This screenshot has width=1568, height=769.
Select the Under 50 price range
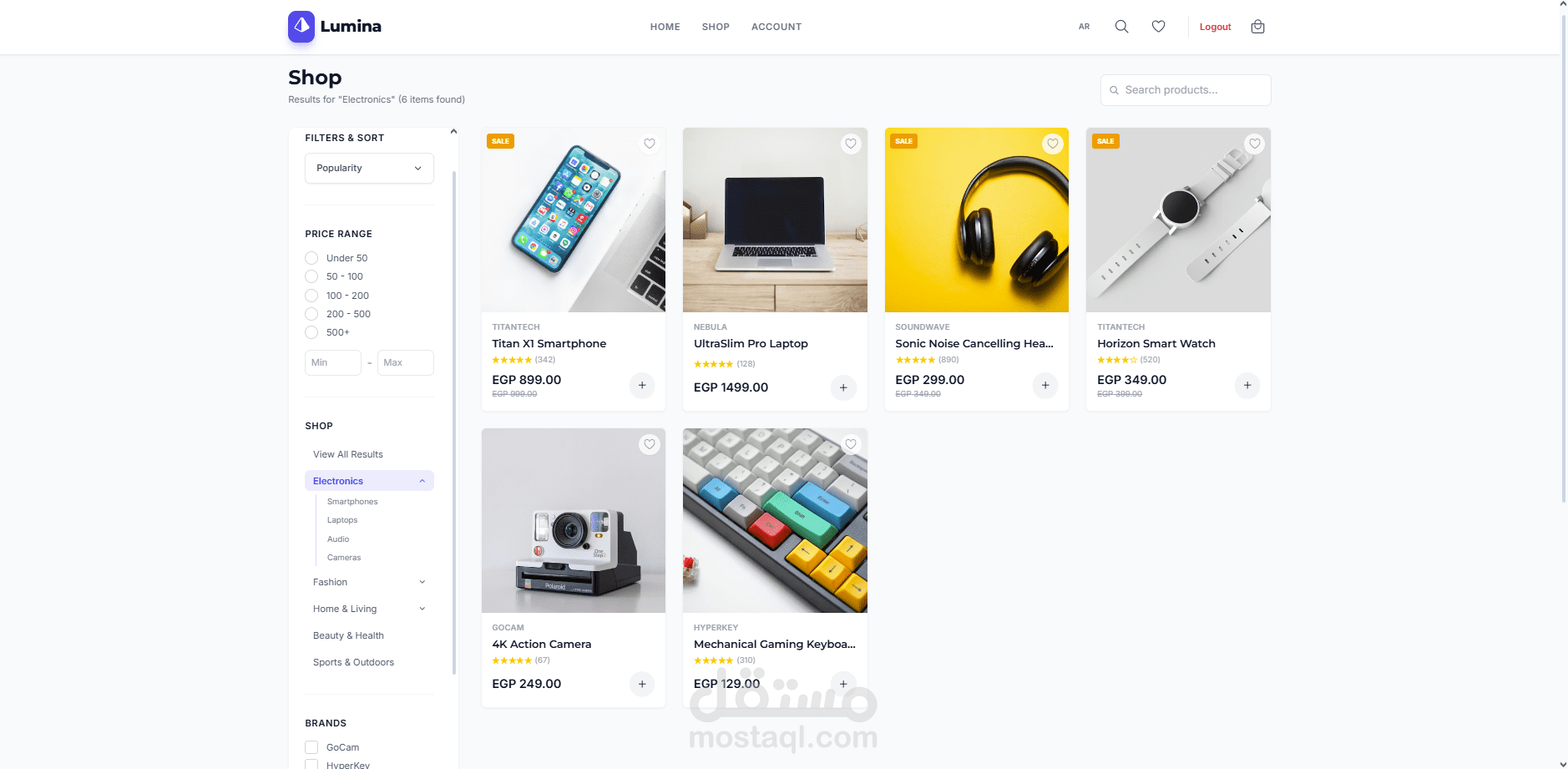point(311,258)
